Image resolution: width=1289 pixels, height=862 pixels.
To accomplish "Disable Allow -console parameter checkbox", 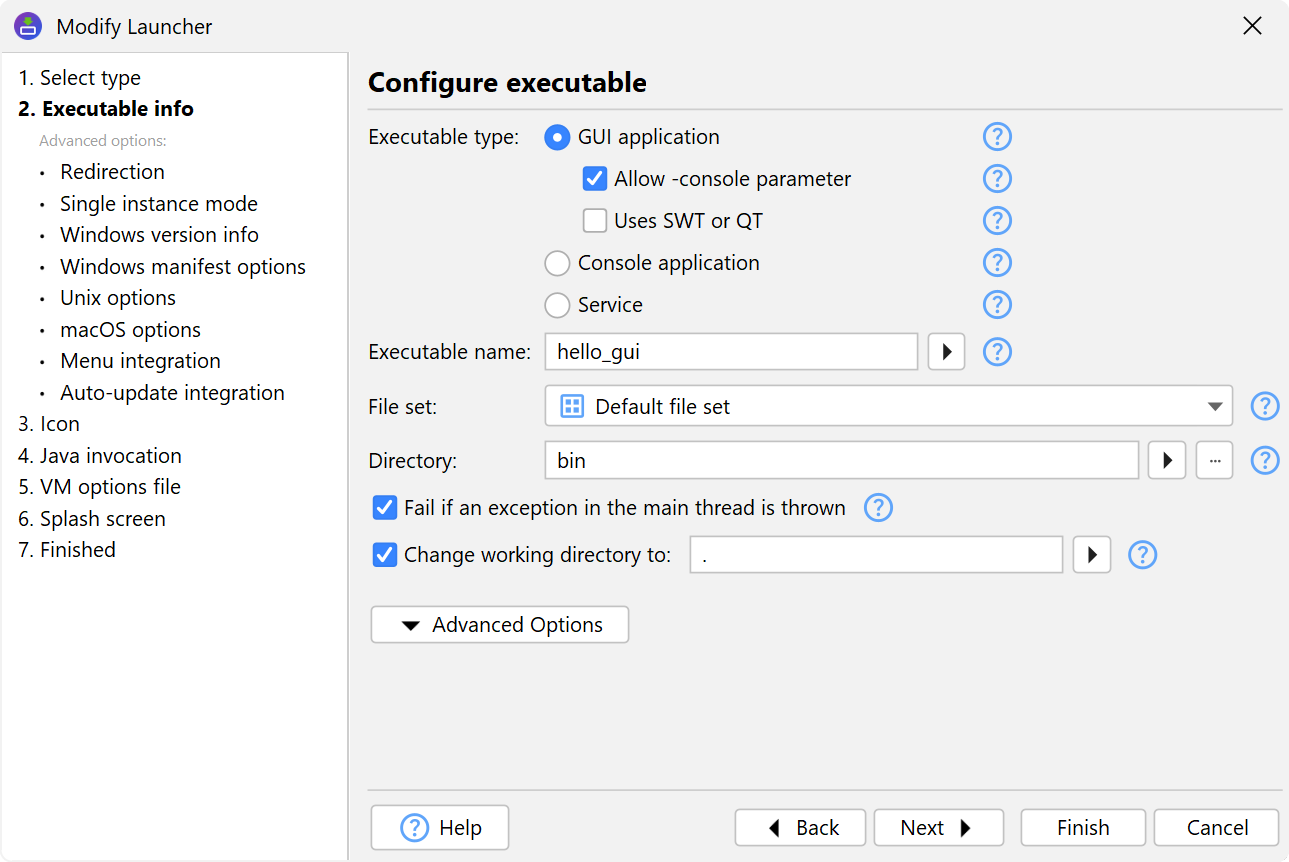I will 595,179.
